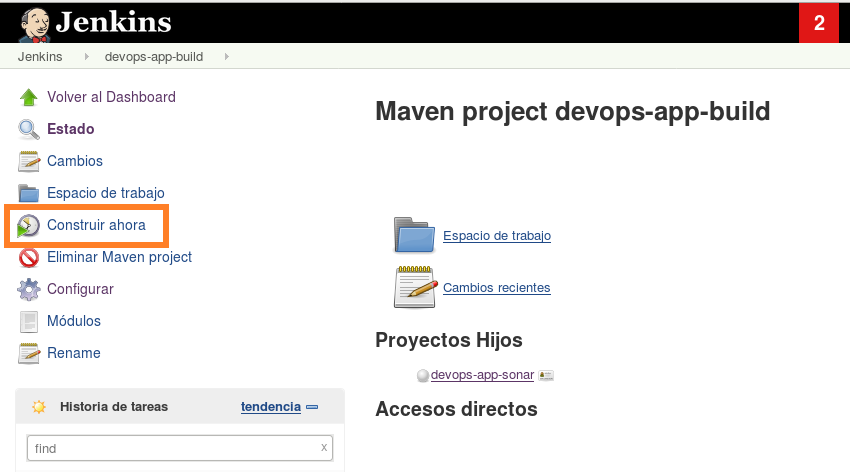Click the tendencia link
Screen dimensions: 850x472
(270, 406)
